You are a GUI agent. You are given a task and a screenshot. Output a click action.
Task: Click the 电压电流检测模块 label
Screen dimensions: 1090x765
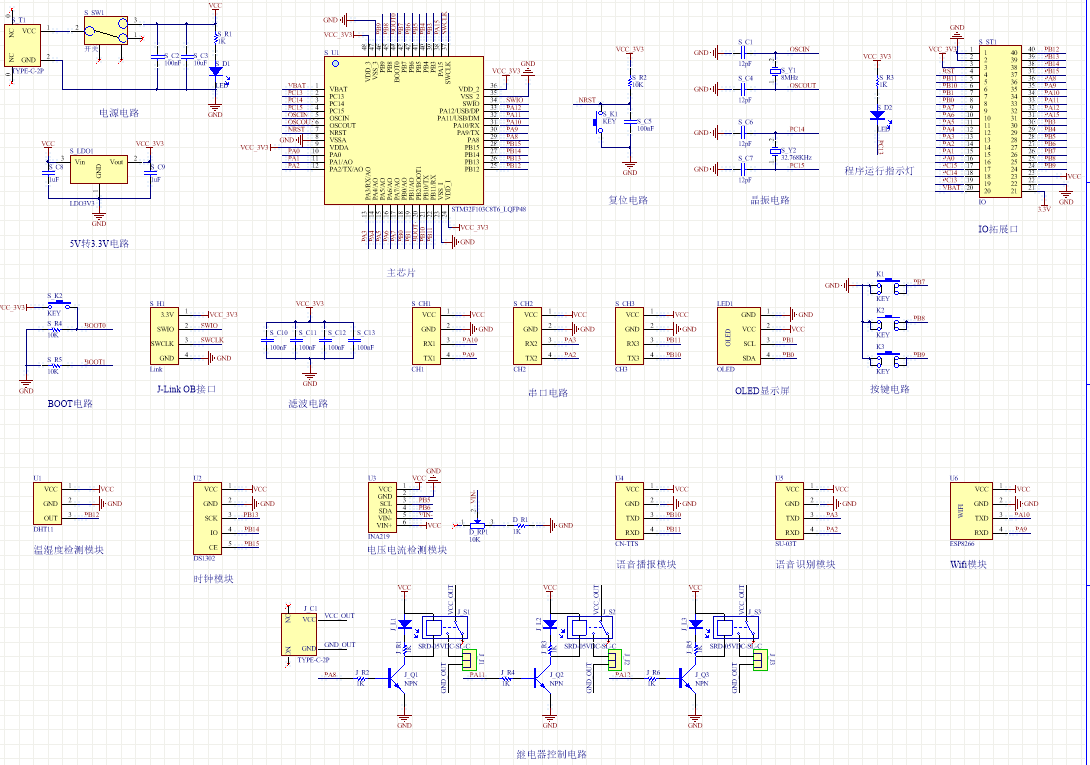tap(407, 549)
